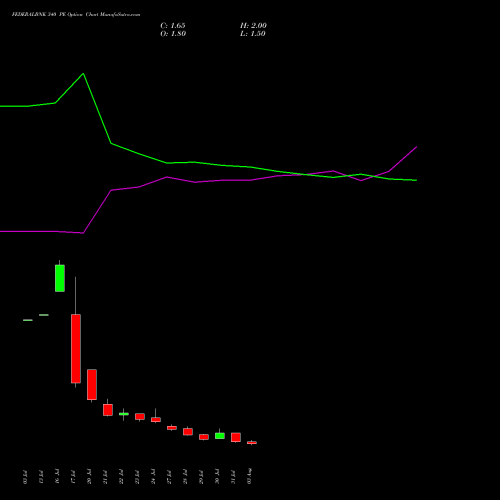Click the red candlestick for 21 Jul
Viewport: 500px width, 500px height.
click(108, 410)
